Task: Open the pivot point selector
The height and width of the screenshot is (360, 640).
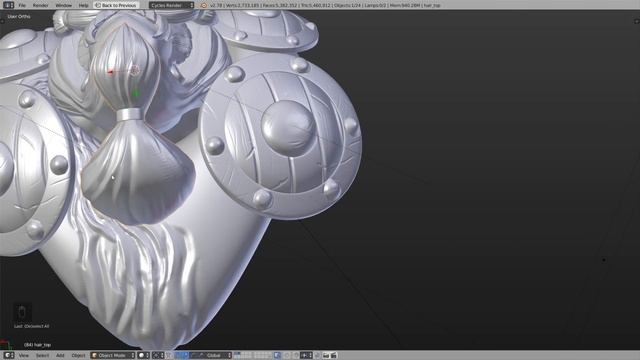Action: [x=158, y=356]
